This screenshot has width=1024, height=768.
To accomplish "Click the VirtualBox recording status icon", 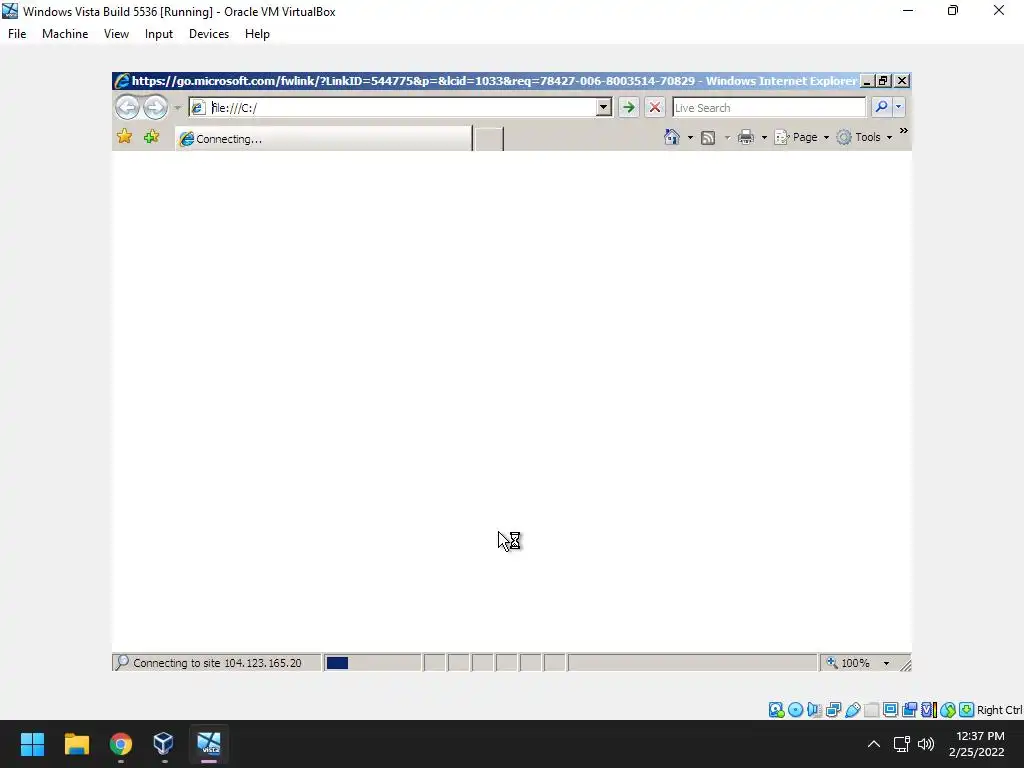I will click(909, 710).
